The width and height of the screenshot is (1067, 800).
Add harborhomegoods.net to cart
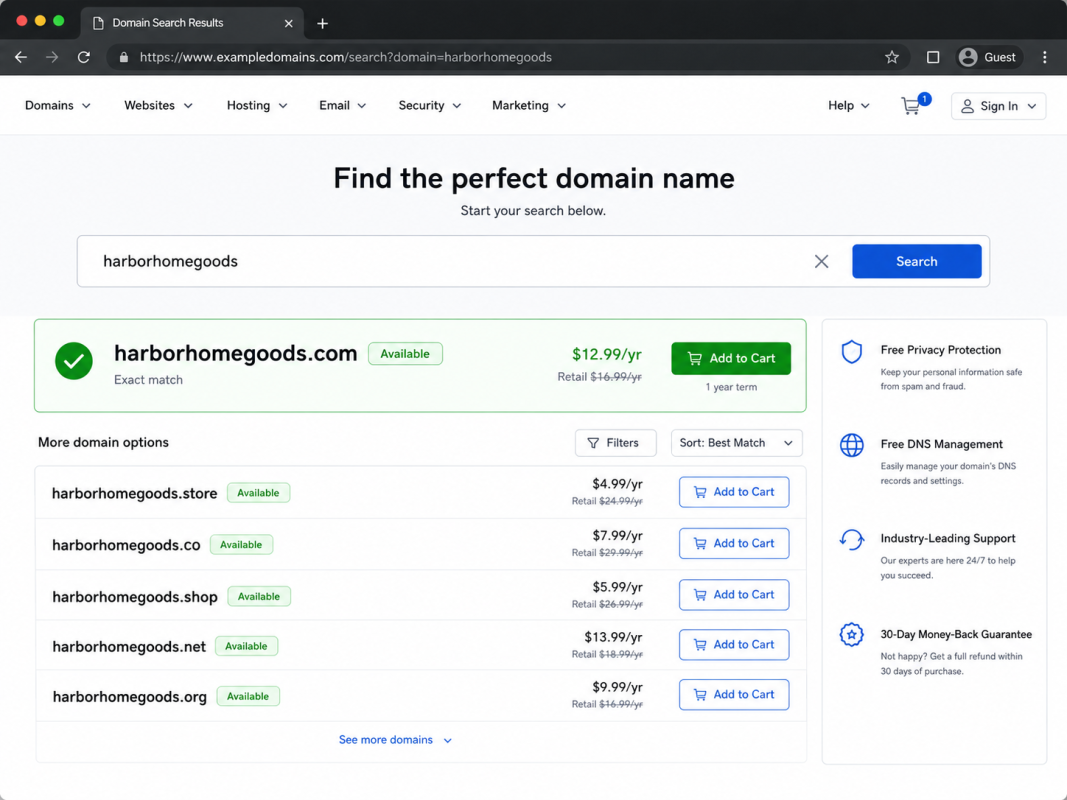tap(734, 644)
